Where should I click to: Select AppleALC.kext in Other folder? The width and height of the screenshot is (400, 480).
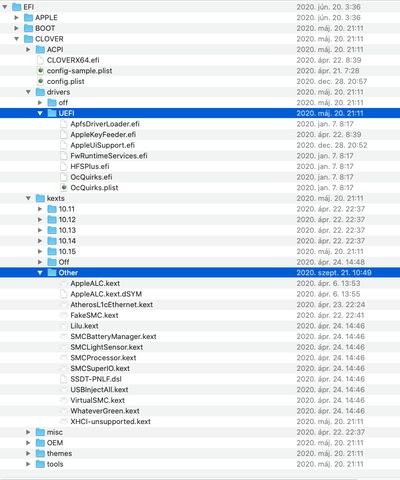tap(95, 283)
